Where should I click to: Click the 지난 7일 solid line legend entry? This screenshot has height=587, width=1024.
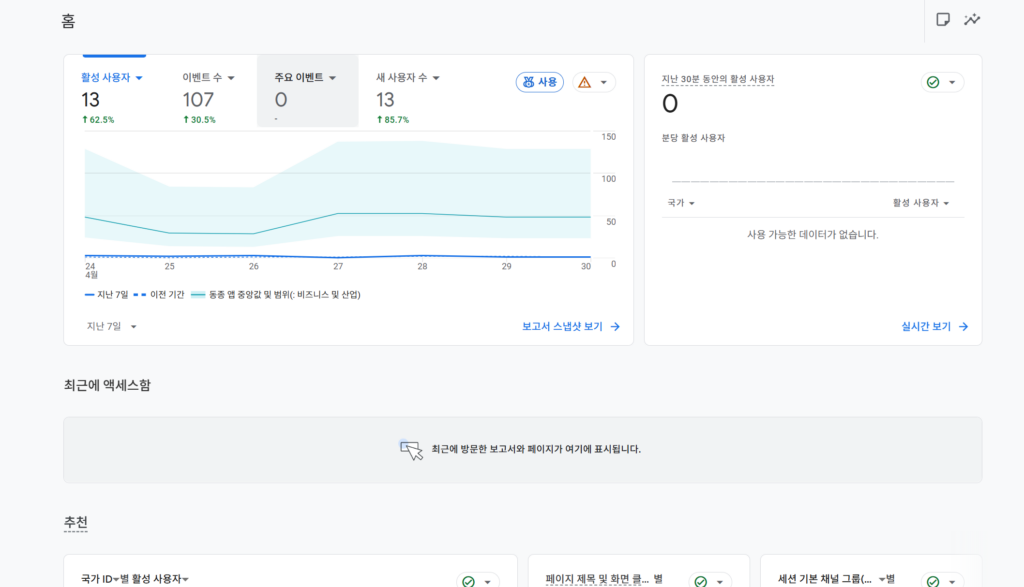tap(106, 294)
